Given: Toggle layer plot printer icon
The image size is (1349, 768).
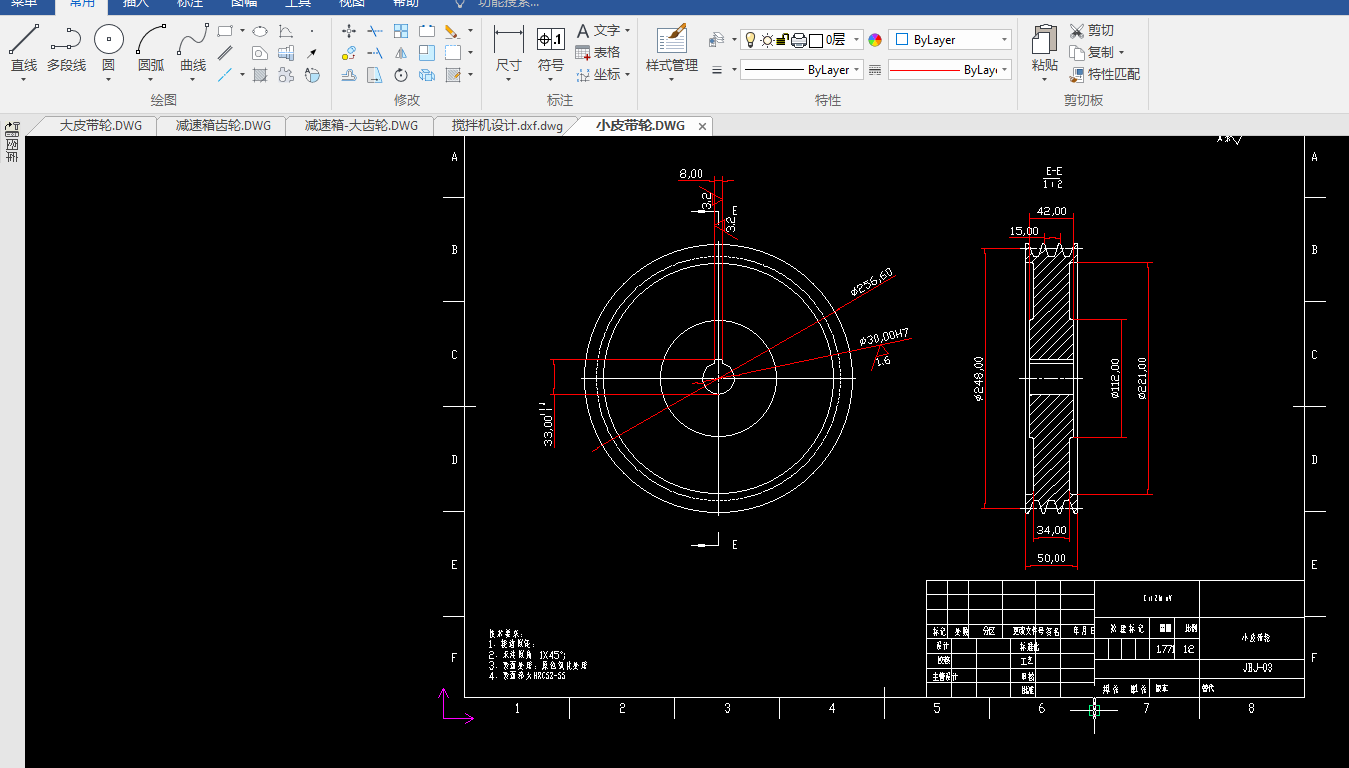Looking at the screenshot, I should tap(799, 40).
